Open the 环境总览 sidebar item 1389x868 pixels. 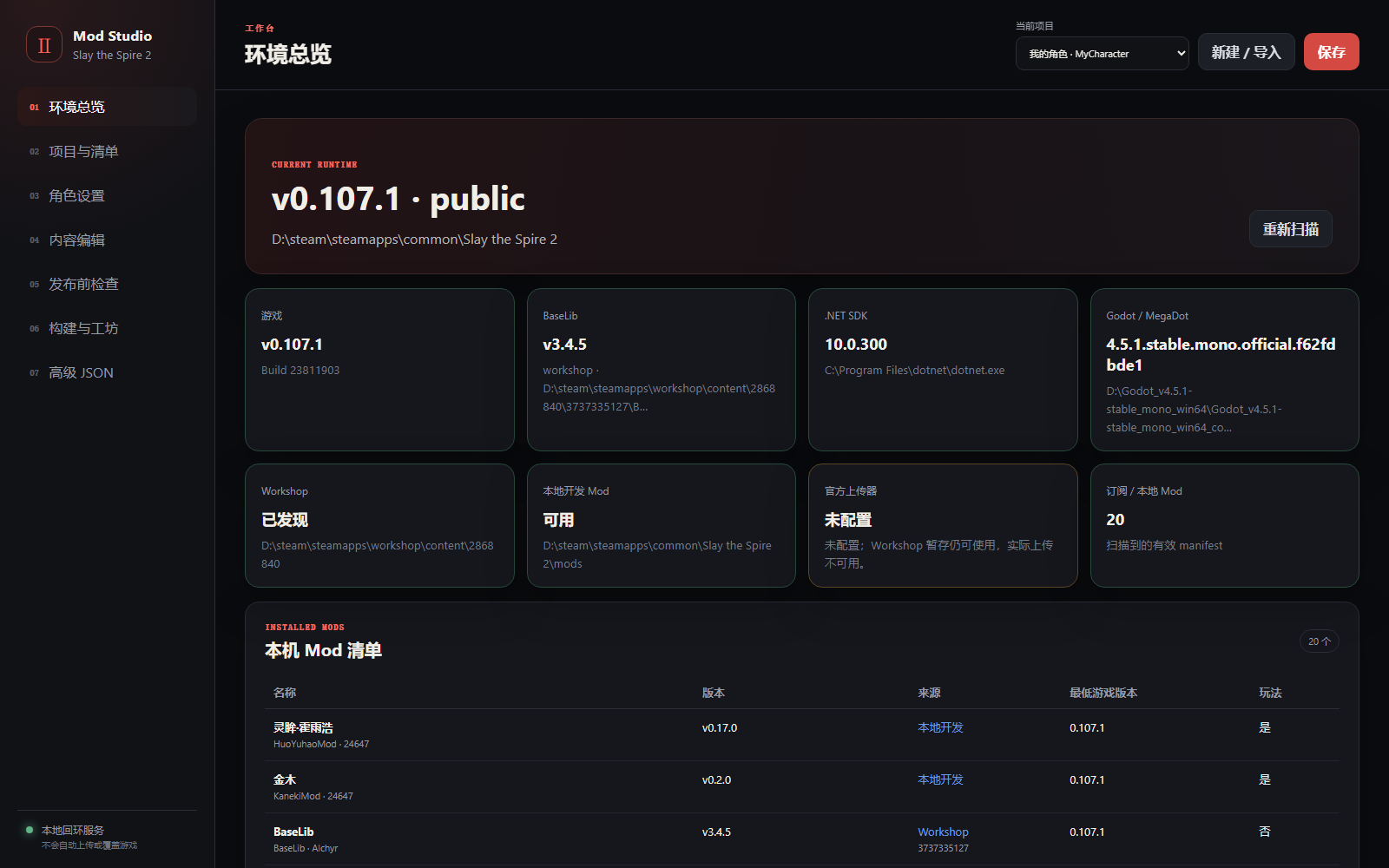coord(107,107)
